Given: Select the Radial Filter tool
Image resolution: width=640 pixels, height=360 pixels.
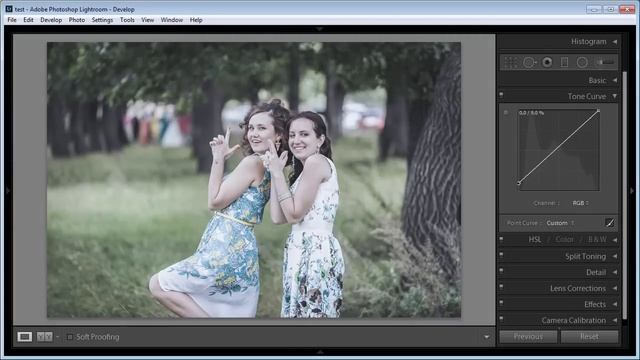Looking at the screenshot, I should pyautogui.click(x=582, y=62).
